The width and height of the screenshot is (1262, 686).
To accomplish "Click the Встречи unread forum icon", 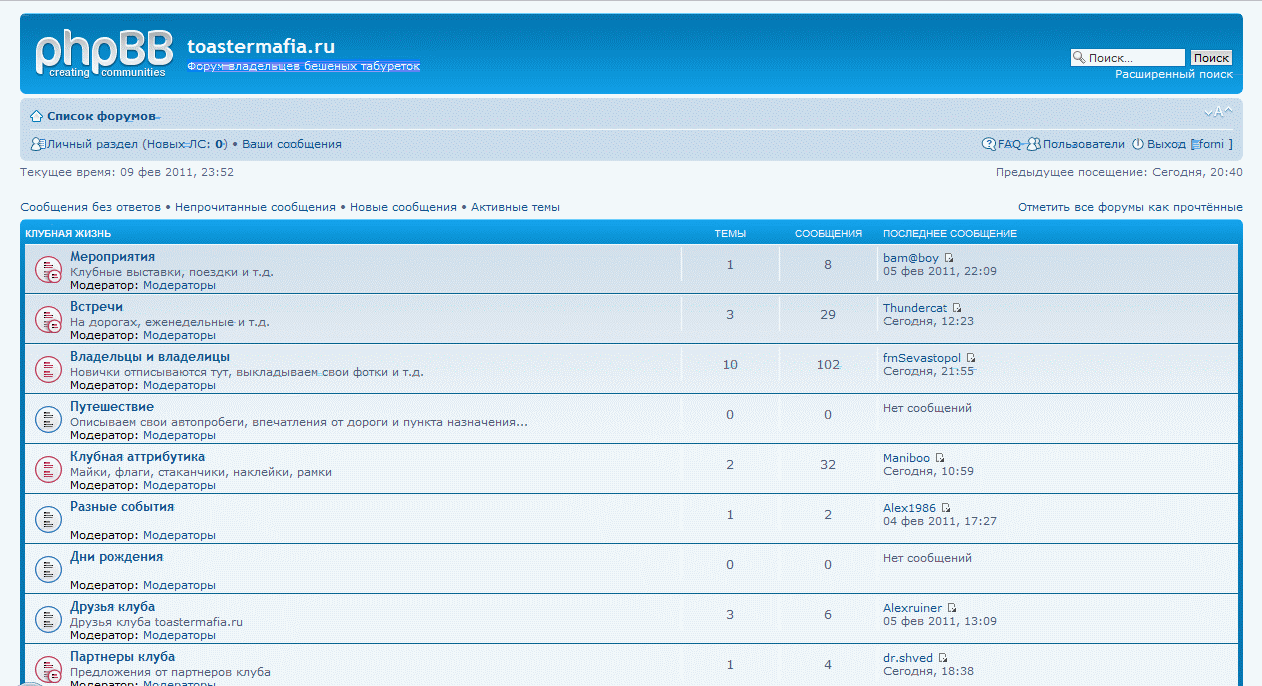I will pos(49,320).
